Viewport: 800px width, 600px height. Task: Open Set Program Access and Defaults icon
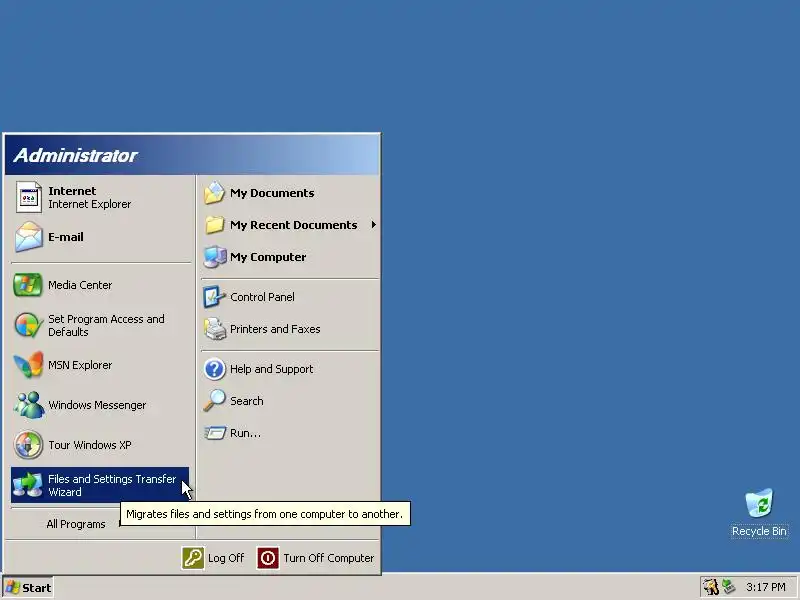[29, 325]
